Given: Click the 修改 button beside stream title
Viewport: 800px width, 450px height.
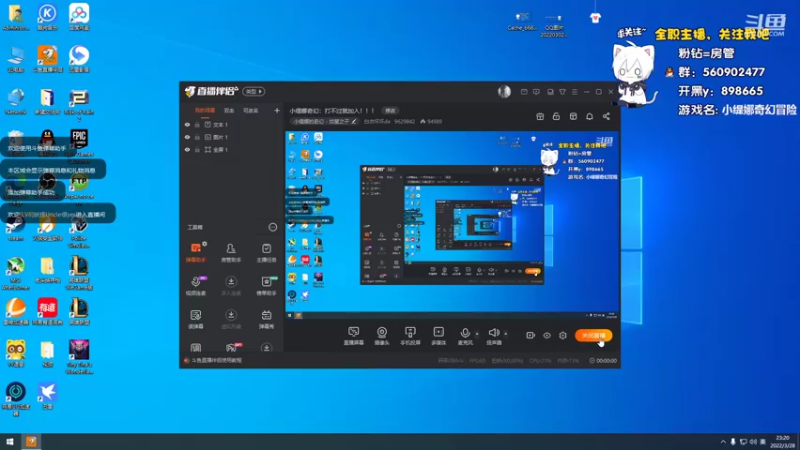Looking at the screenshot, I should (x=390, y=111).
